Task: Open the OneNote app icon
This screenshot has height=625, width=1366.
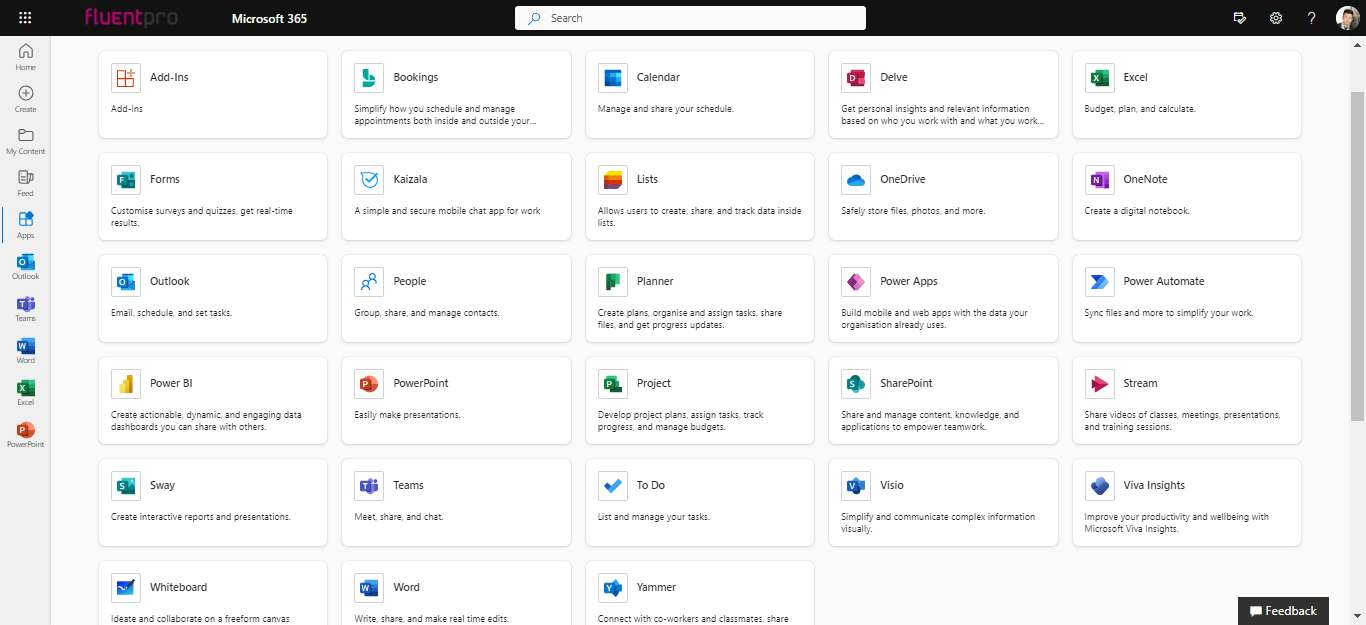Action: click(x=1099, y=180)
